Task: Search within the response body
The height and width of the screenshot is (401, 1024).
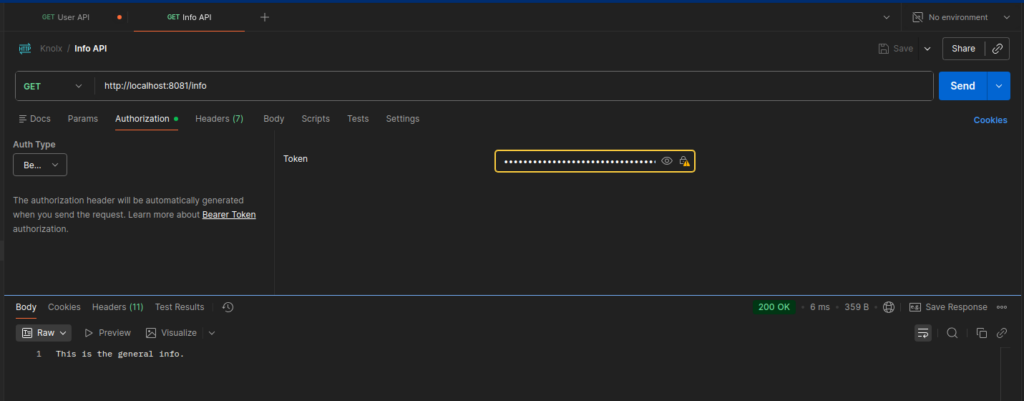Action: (952, 333)
